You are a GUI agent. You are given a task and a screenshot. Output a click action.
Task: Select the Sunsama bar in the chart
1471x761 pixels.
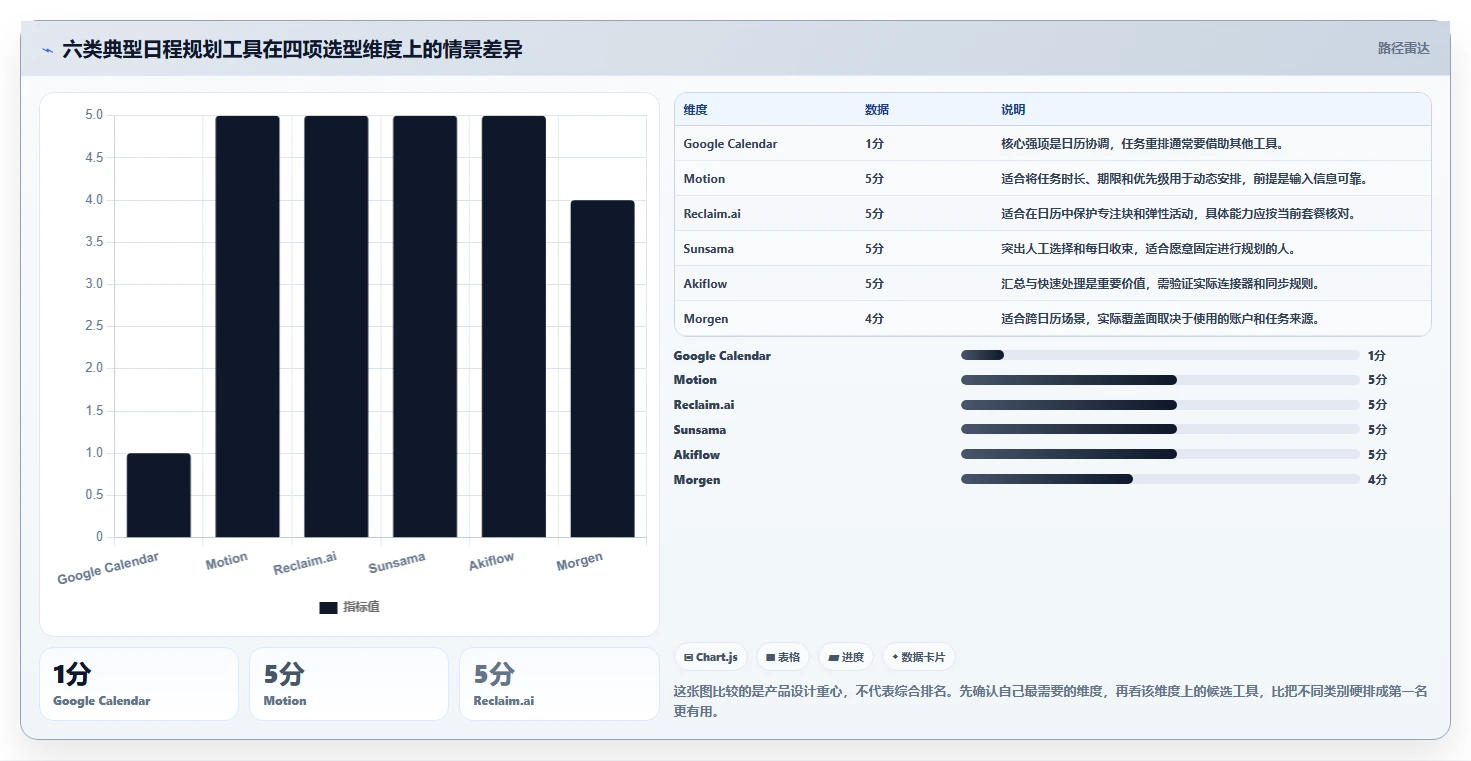(x=425, y=326)
